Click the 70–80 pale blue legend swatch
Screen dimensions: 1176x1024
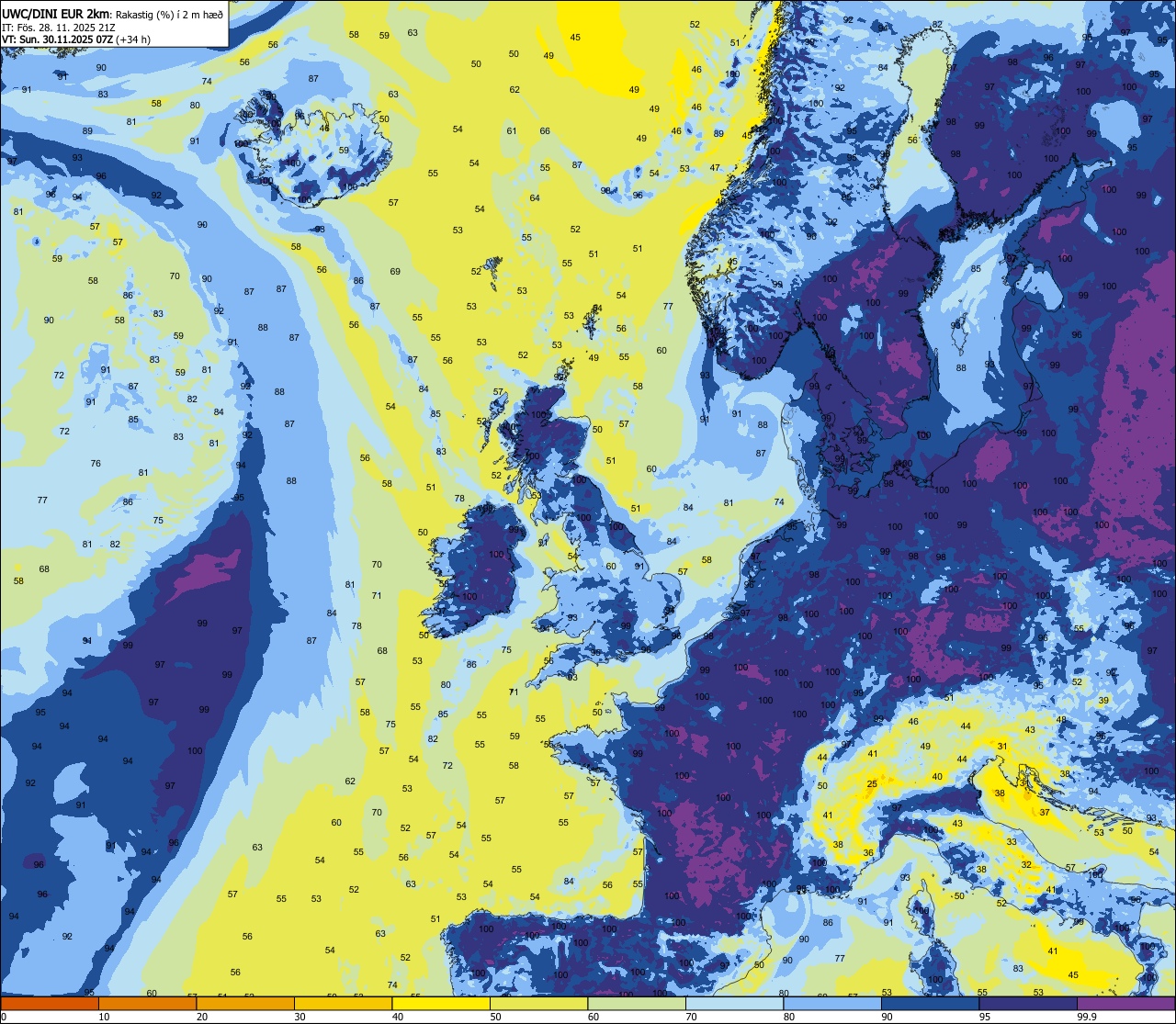(x=735, y=1003)
